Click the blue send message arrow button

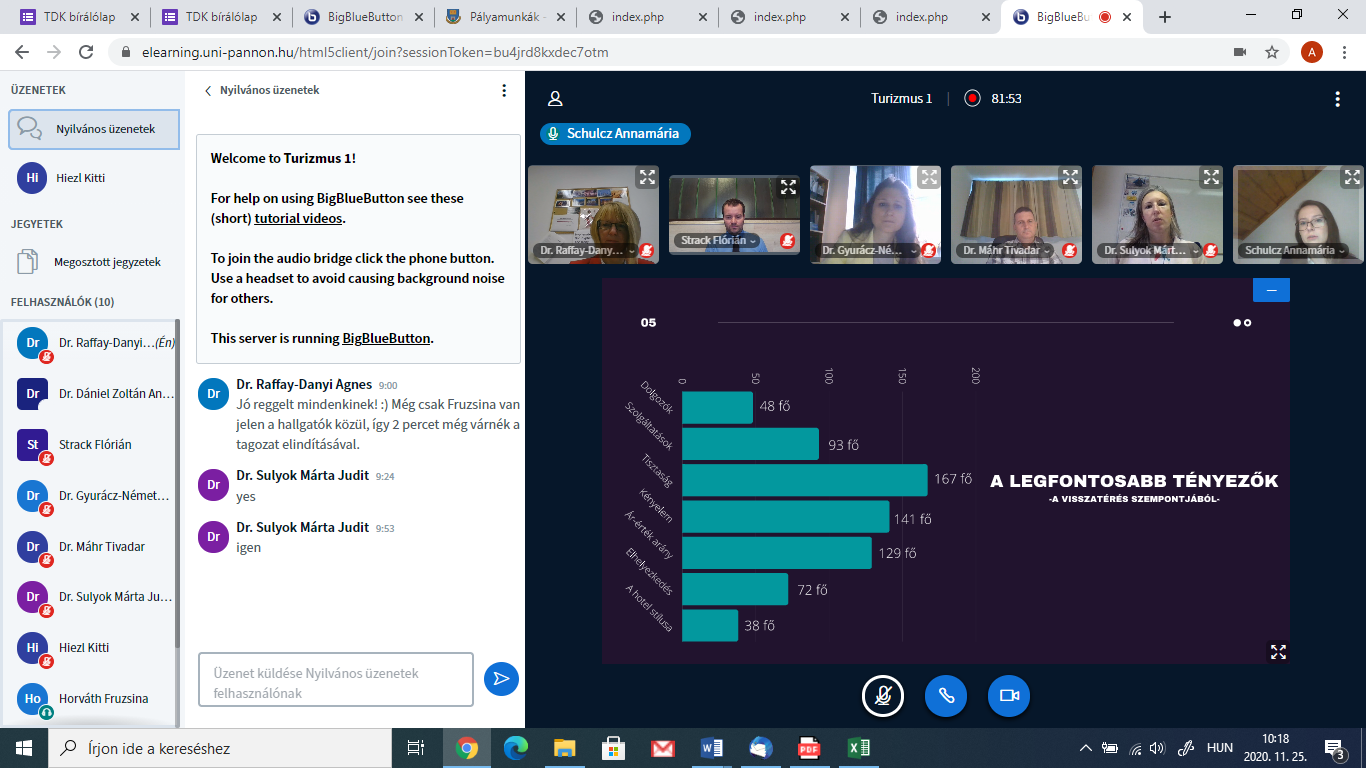click(x=501, y=679)
